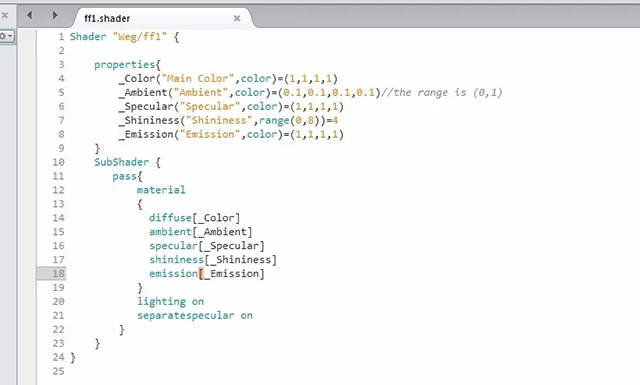Click the "separatespecular on" line
640x385 pixels.
pos(195,316)
